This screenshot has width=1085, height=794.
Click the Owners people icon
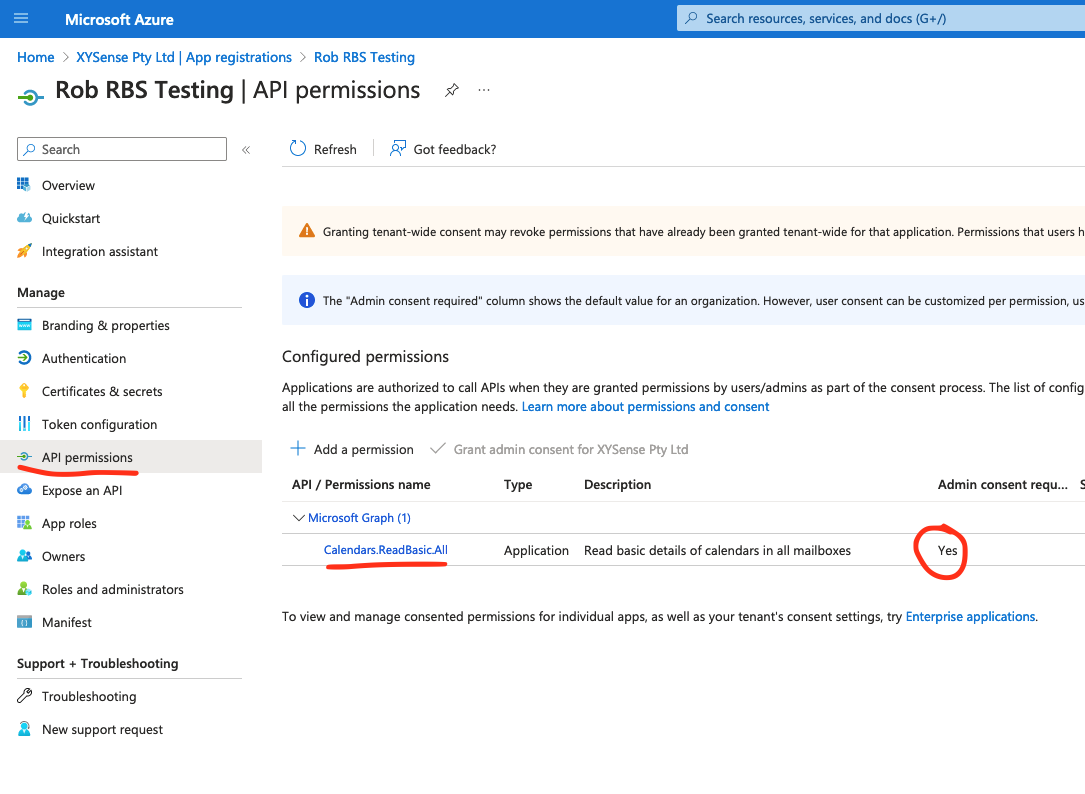[24, 556]
